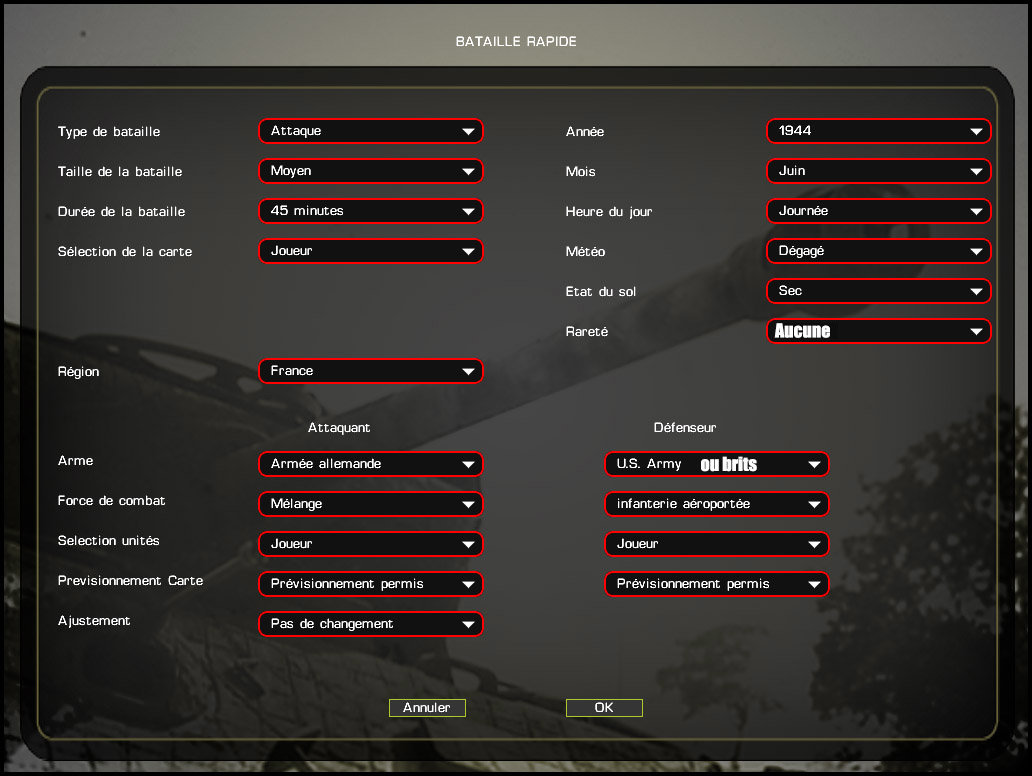Screen dimensions: 1032x776
Task: Click the Défenseur column heading
Action: coord(684,428)
